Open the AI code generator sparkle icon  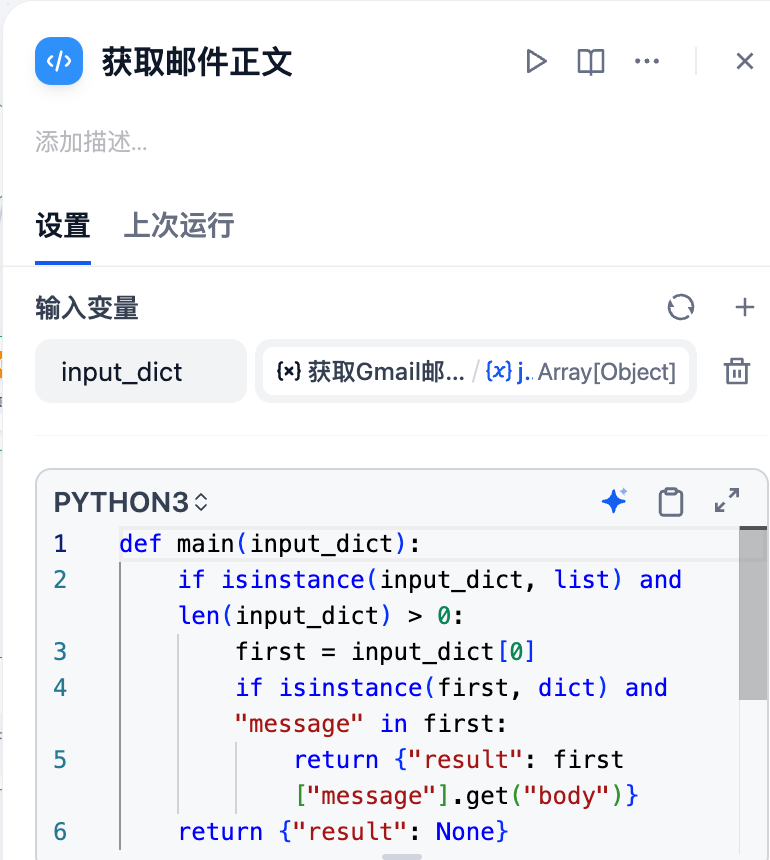pos(614,501)
